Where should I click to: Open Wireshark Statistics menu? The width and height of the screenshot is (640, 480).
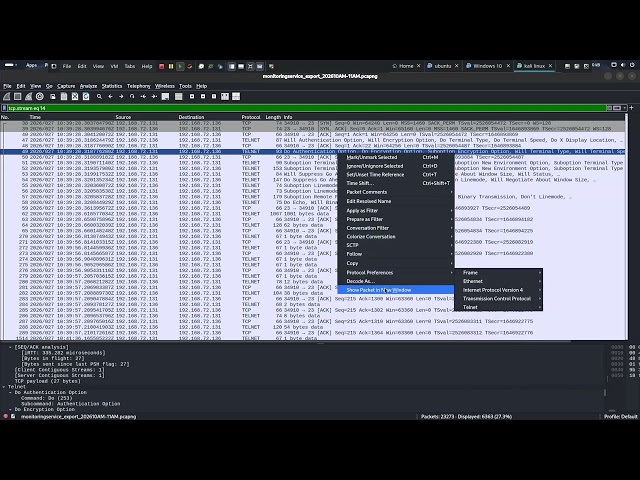pyautogui.click(x=112, y=86)
